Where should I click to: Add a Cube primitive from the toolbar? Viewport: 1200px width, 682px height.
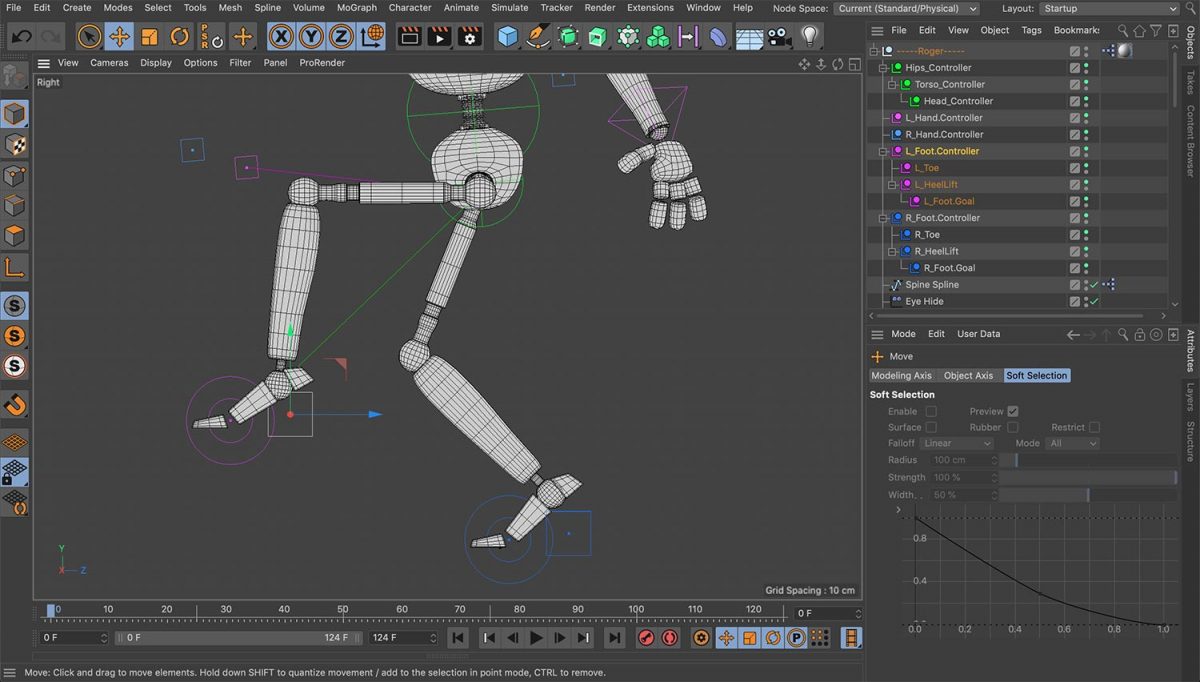click(507, 36)
